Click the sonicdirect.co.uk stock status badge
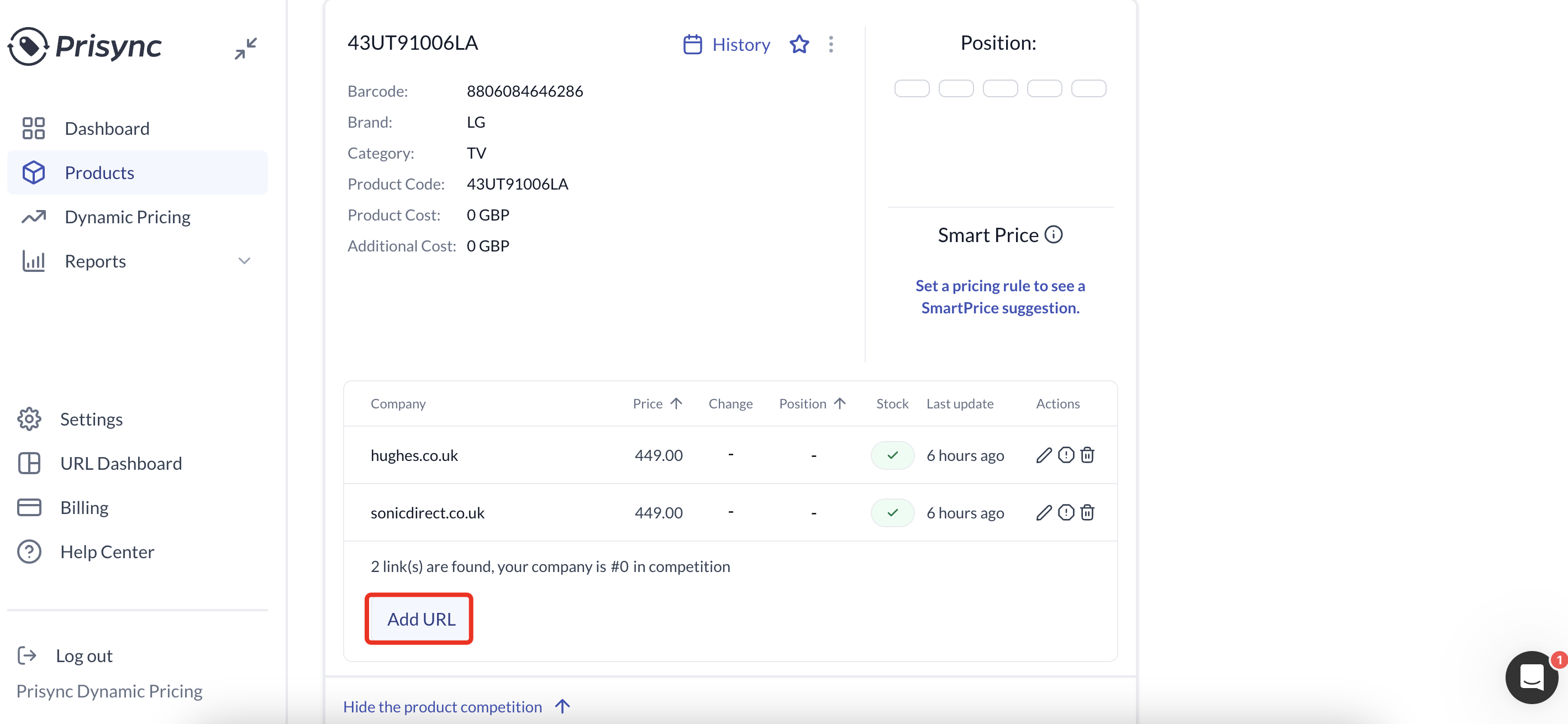The height and width of the screenshot is (724, 1568). pyautogui.click(x=892, y=513)
